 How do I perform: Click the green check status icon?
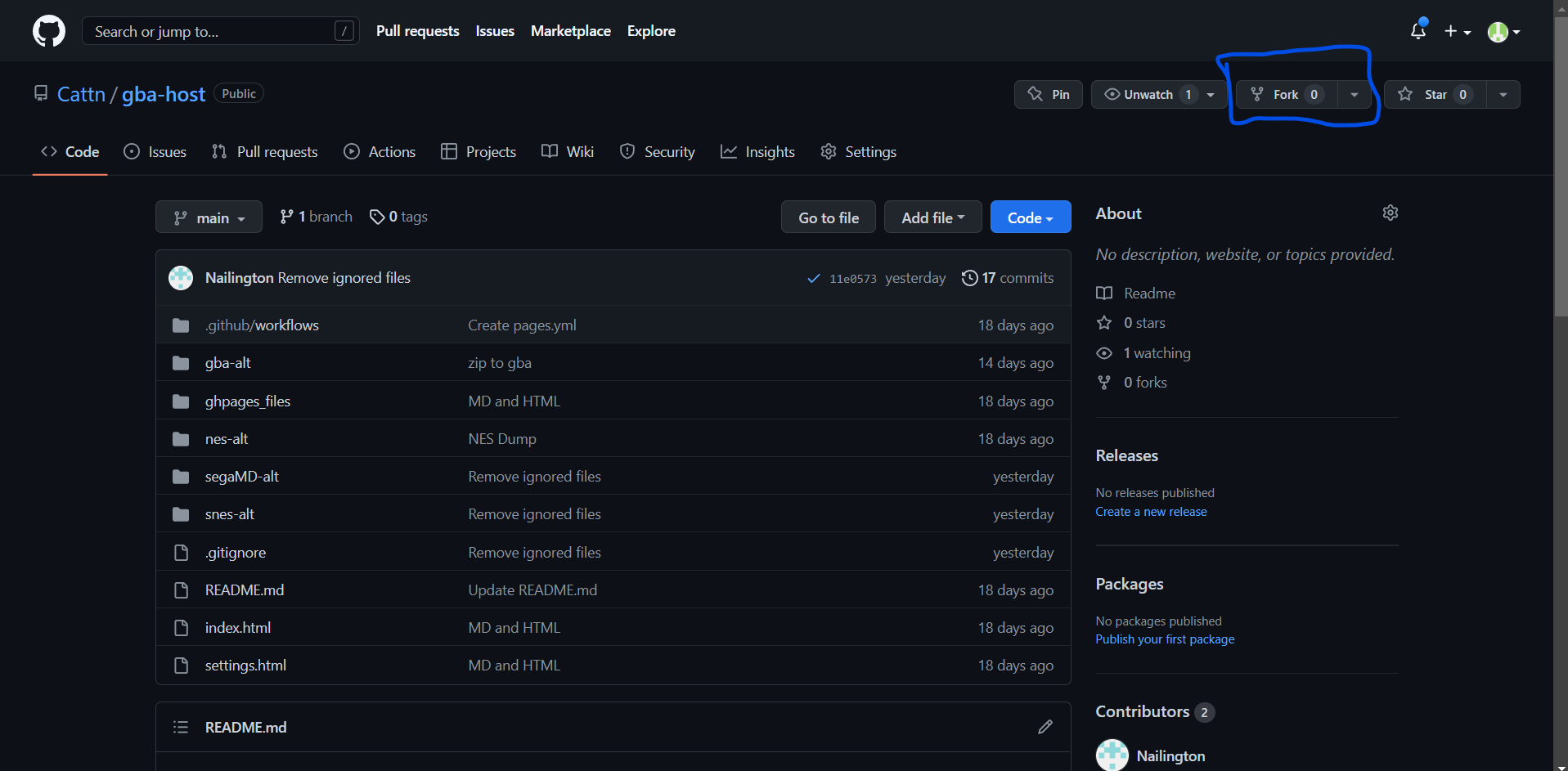[x=813, y=278]
